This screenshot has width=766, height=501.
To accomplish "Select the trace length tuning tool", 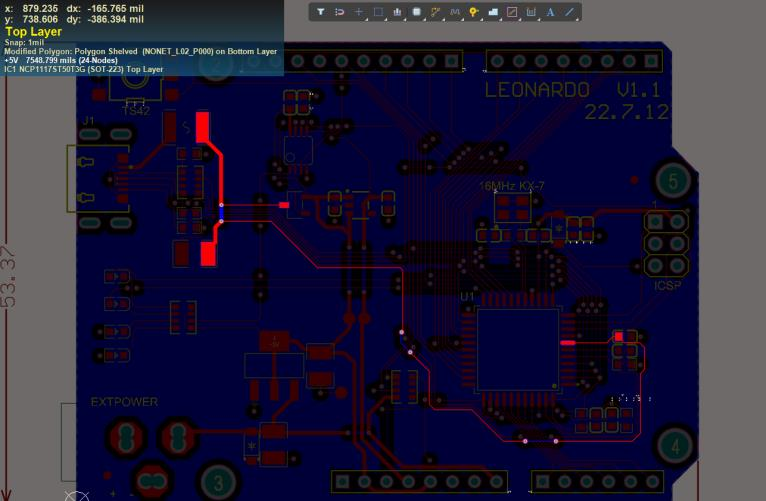I will pos(455,12).
